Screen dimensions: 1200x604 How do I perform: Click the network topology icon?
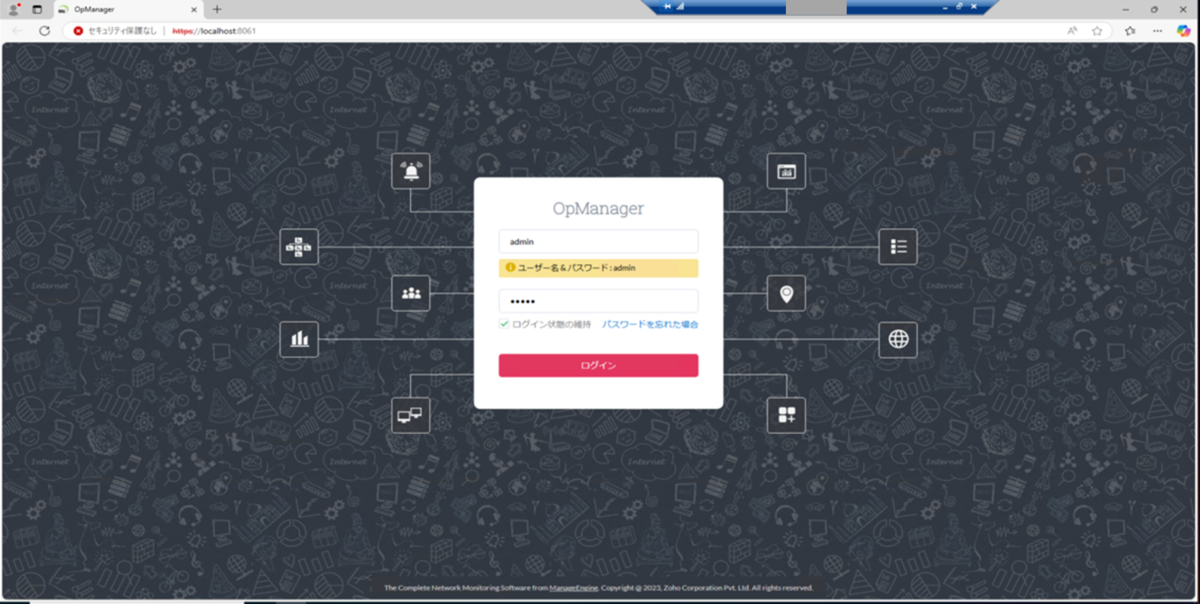[299, 246]
